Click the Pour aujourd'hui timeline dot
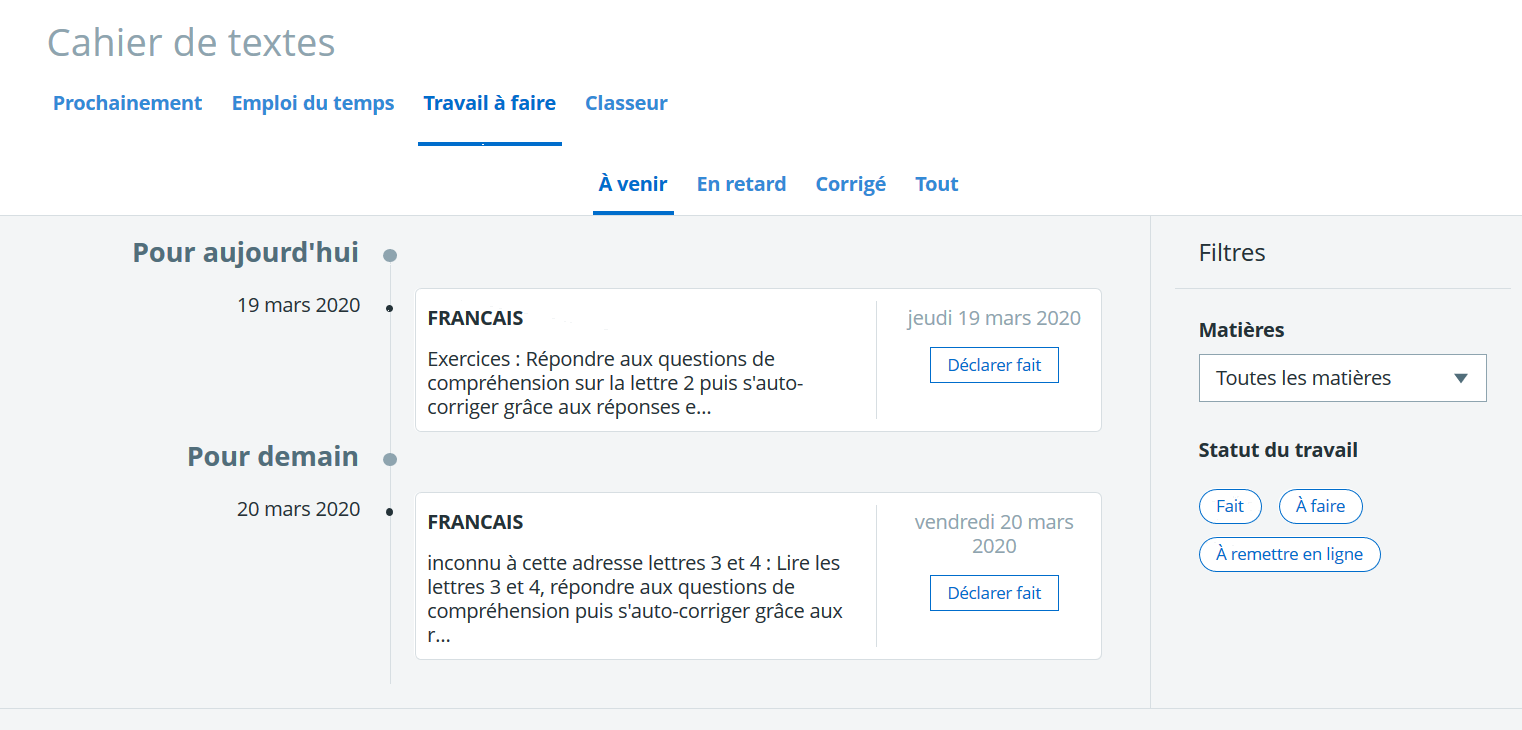Viewport: 1522px width, 730px height. point(390,255)
